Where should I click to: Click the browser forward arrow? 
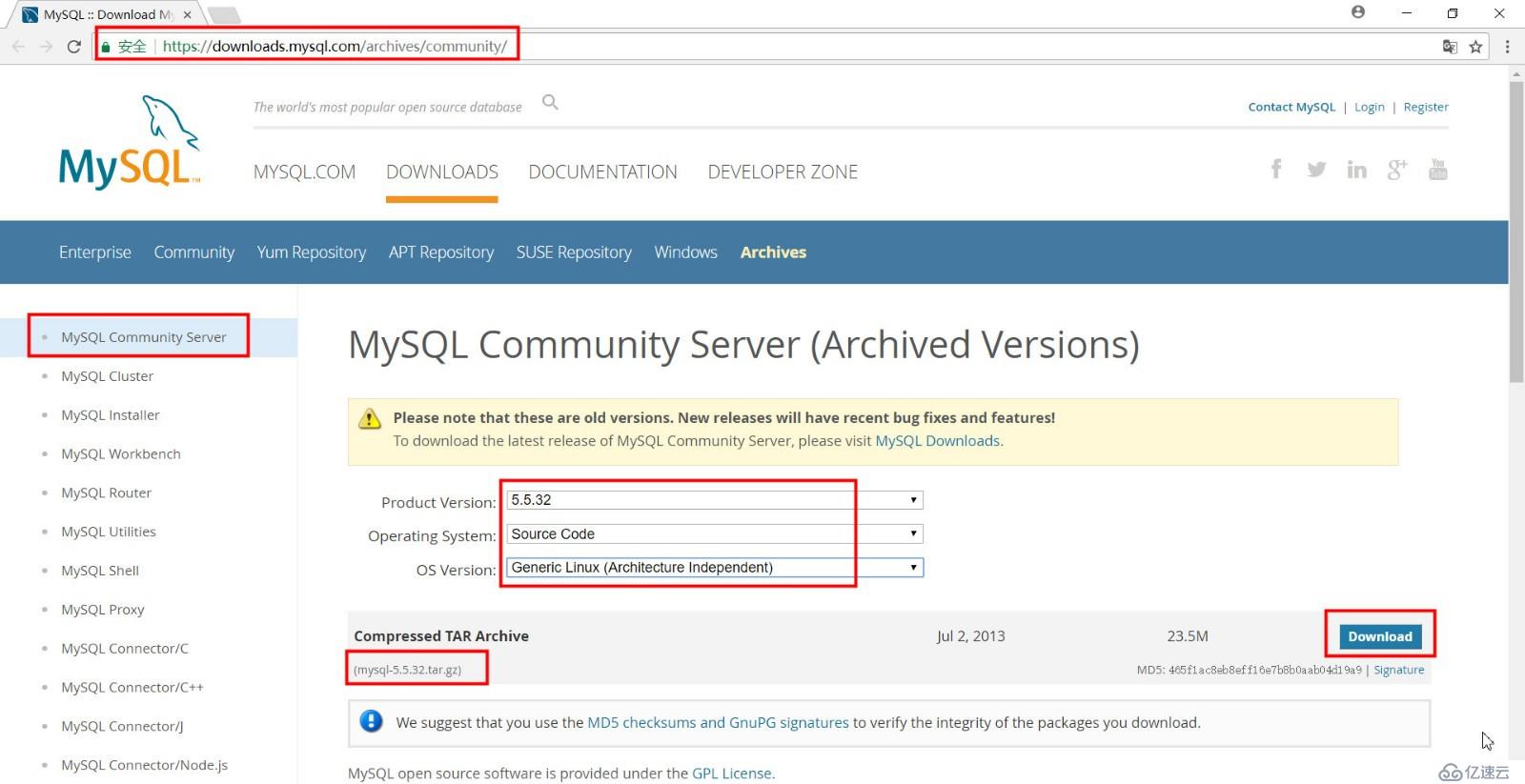[x=46, y=46]
